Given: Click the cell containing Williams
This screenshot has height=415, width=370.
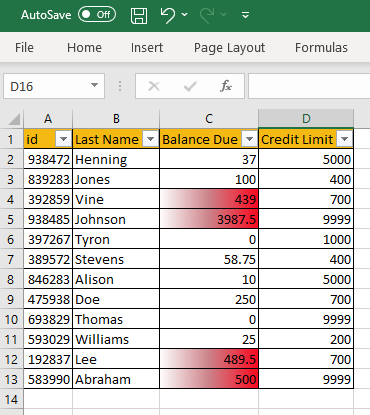Looking at the screenshot, I should (x=116, y=339).
